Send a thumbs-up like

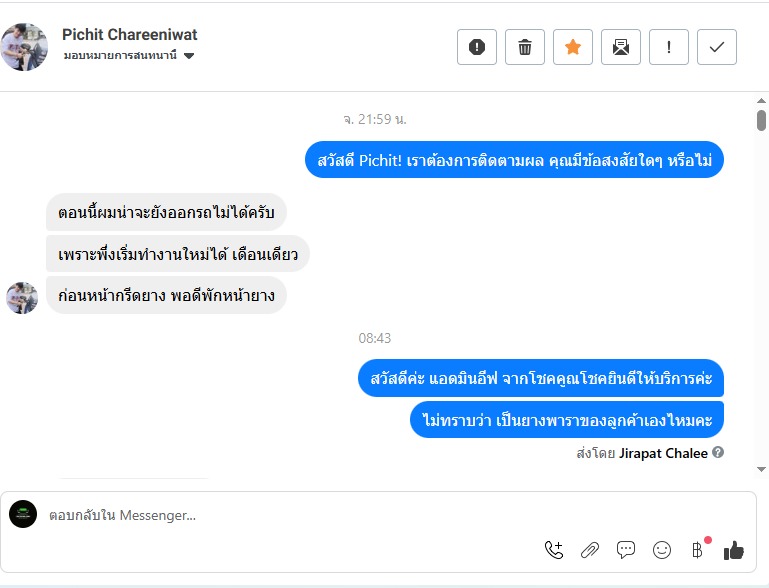tap(734, 549)
